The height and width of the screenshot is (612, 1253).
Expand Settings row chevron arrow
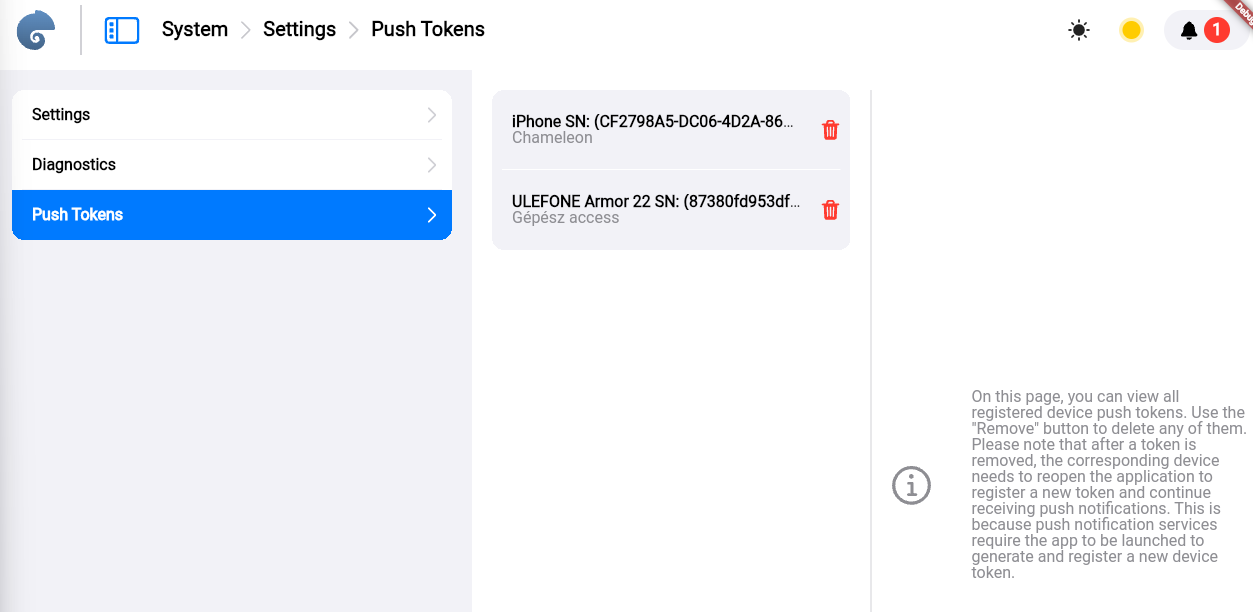(x=432, y=115)
